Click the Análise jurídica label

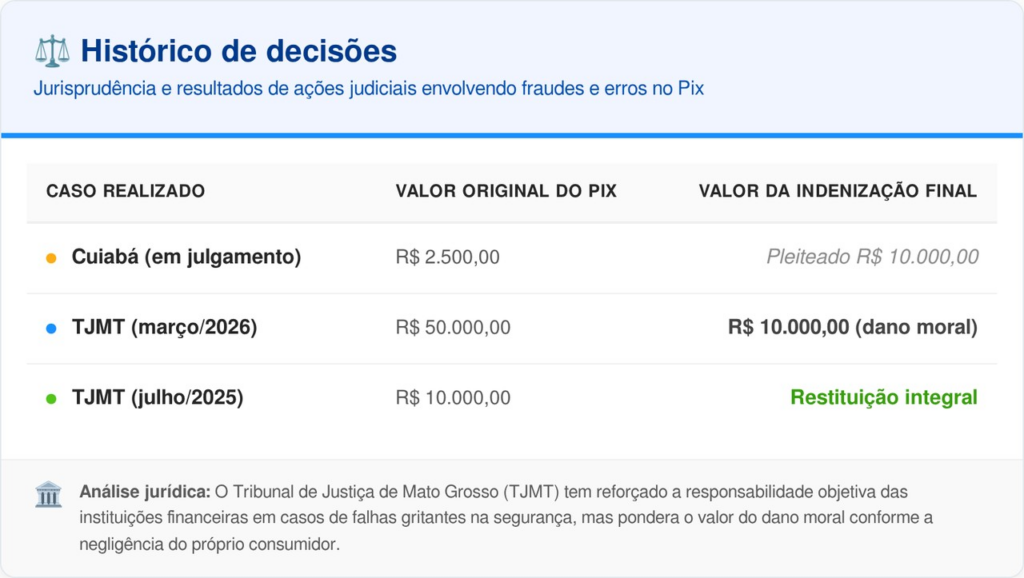144,492
